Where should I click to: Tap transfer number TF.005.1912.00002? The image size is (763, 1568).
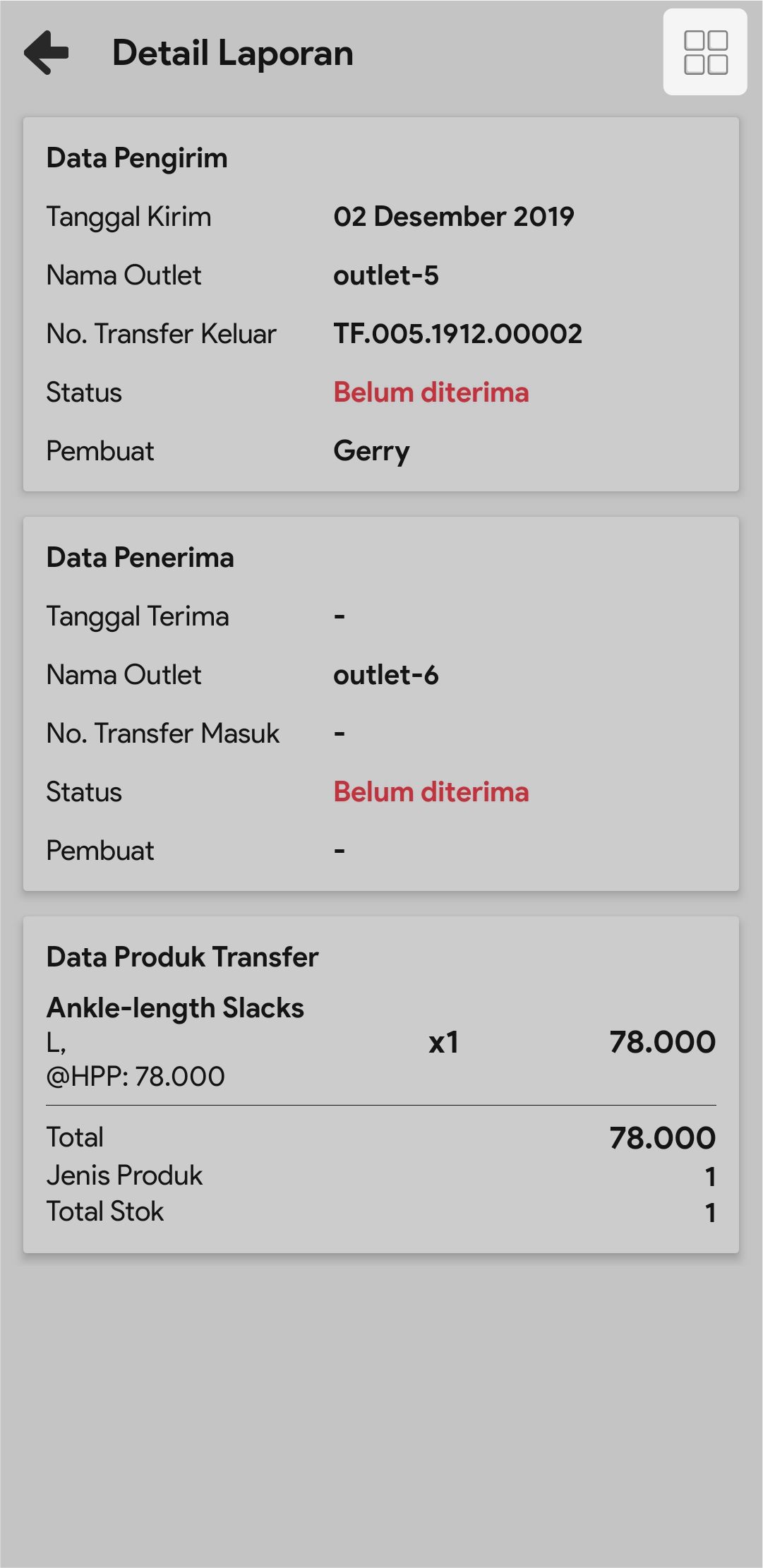[x=457, y=334]
